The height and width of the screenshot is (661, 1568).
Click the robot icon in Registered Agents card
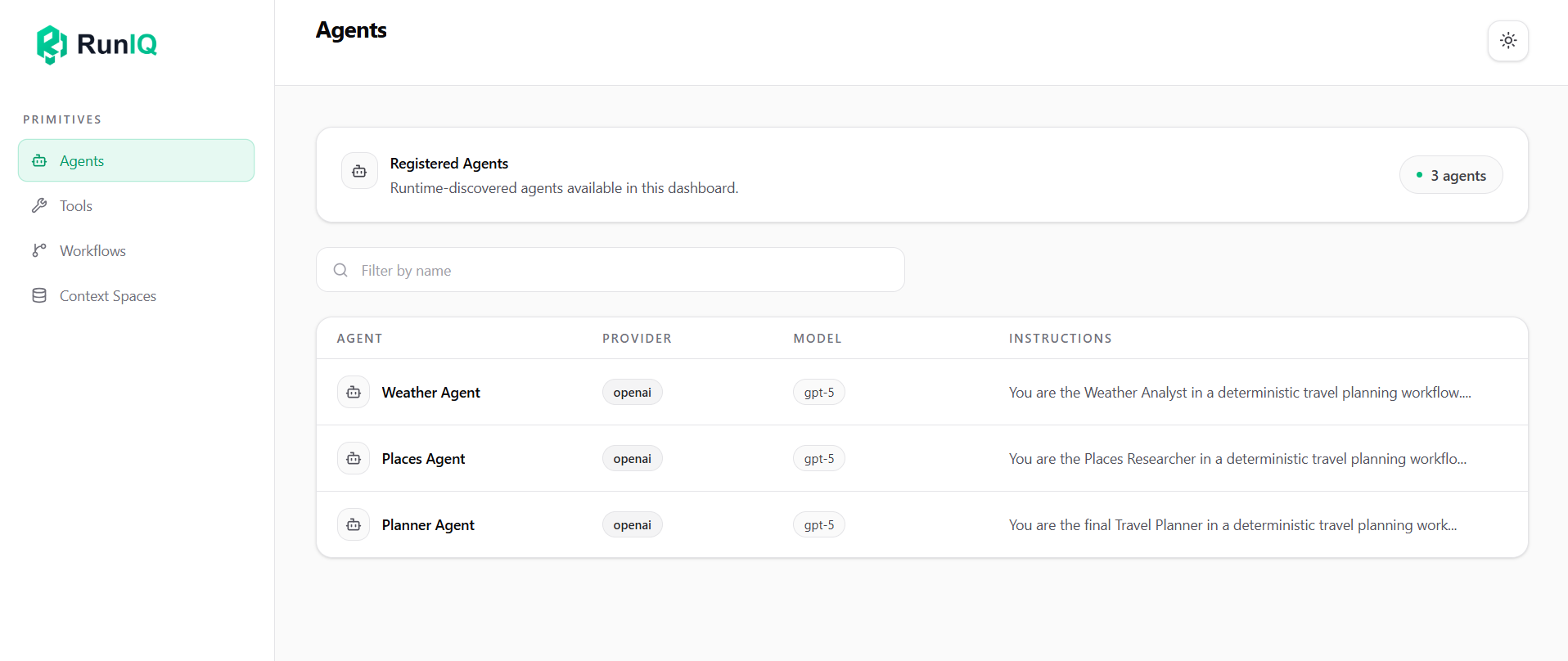359,171
